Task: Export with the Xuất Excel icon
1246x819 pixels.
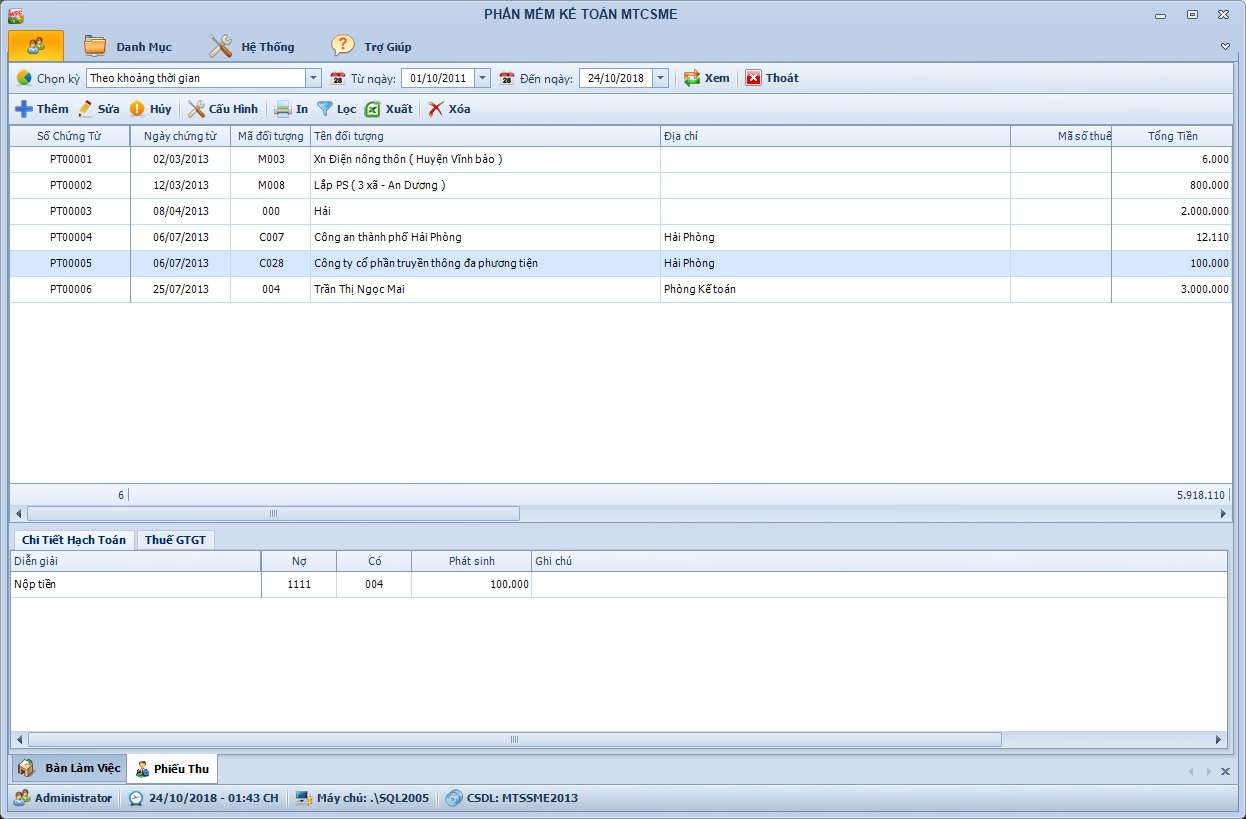Action: (x=373, y=109)
